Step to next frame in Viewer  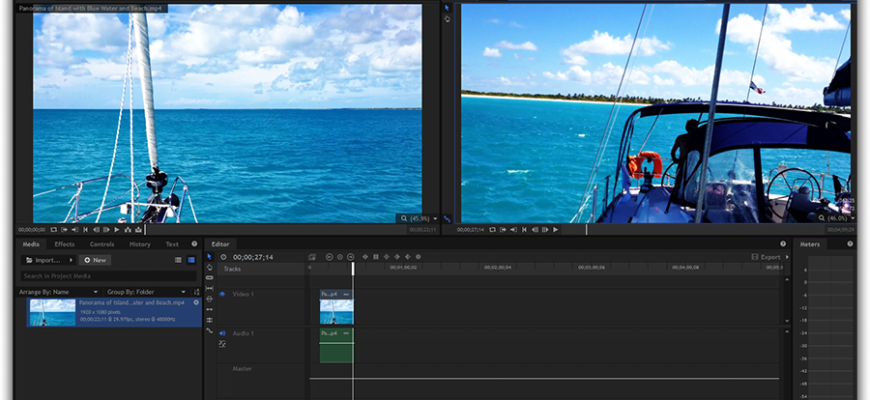coord(545,230)
